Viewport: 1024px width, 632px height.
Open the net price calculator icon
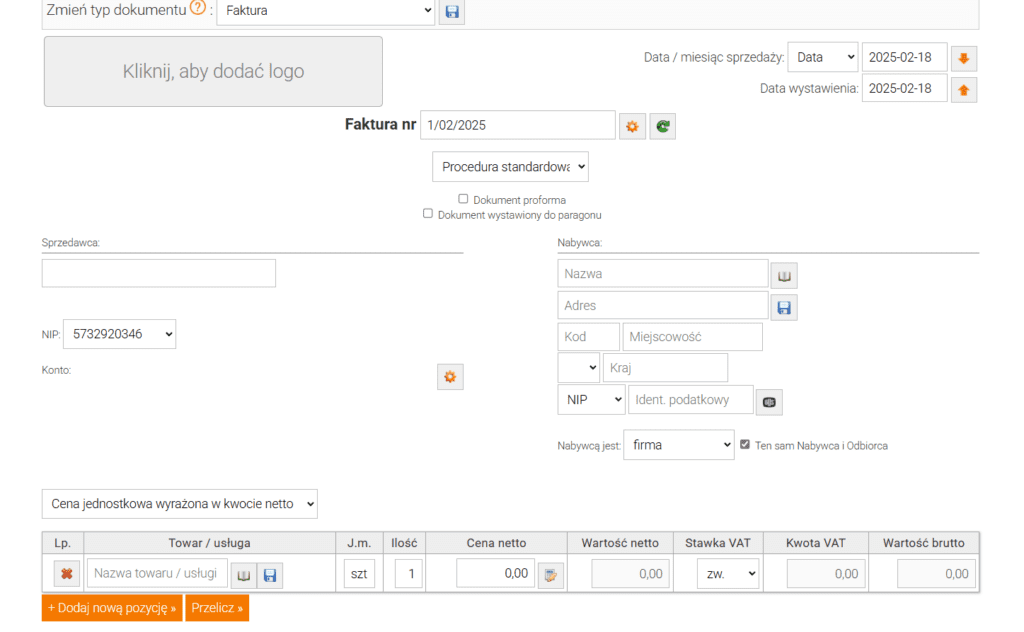[551, 574]
